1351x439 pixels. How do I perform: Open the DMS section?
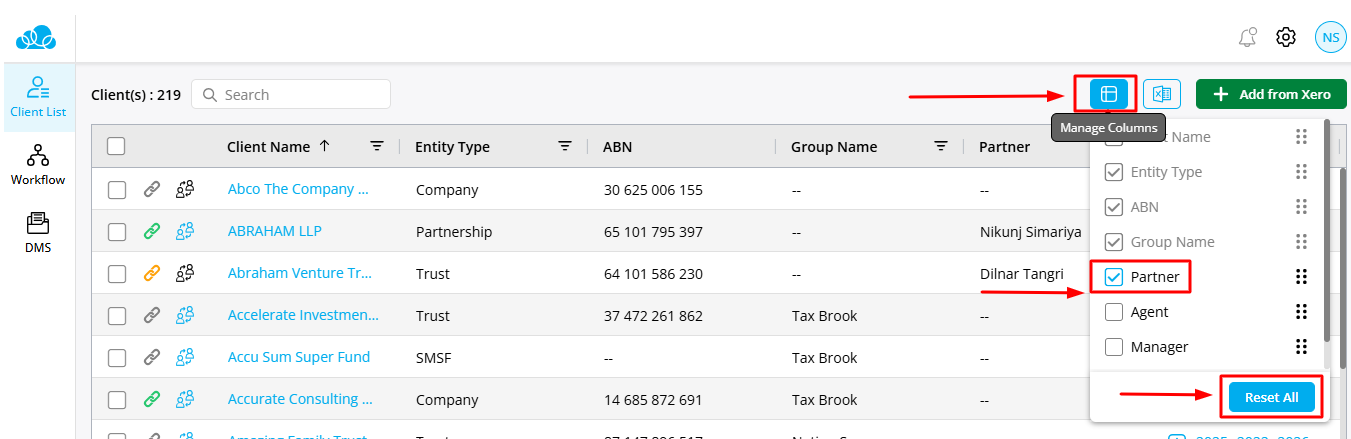click(38, 232)
